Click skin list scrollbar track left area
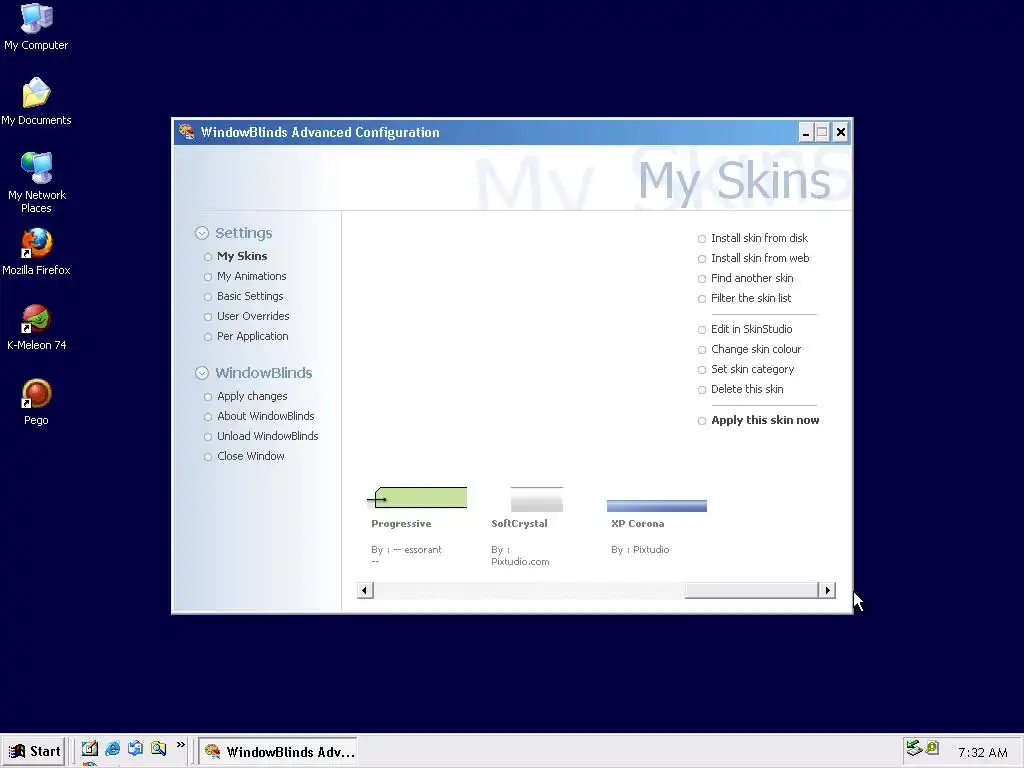The height and width of the screenshot is (768, 1024). coord(529,590)
